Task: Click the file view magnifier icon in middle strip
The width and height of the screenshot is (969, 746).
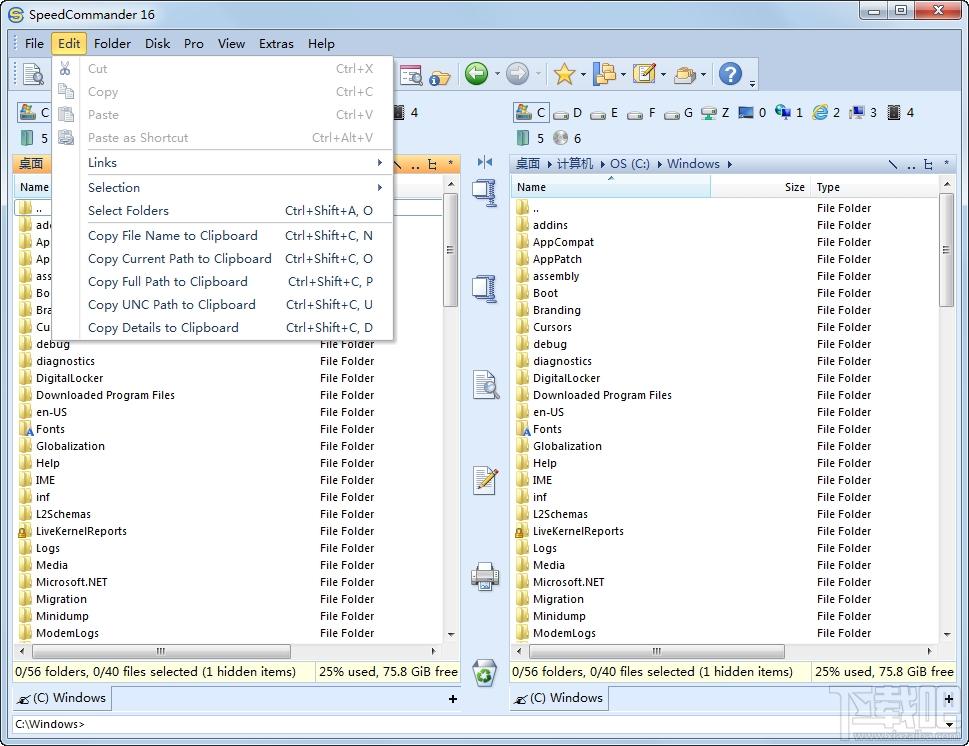Action: [x=485, y=385]
